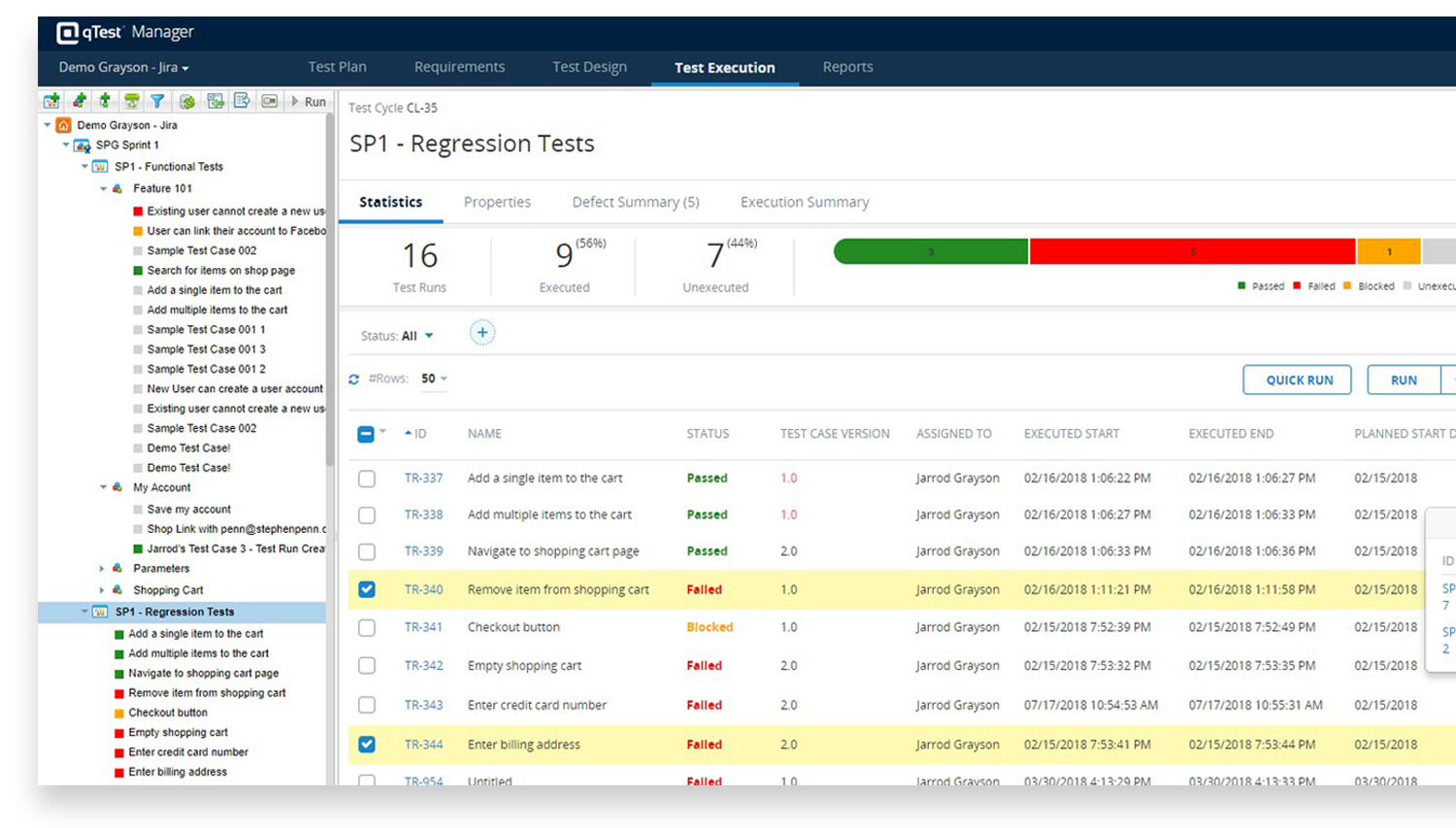
Task: Switch to the Test Design tab
Action: point(589,67)
